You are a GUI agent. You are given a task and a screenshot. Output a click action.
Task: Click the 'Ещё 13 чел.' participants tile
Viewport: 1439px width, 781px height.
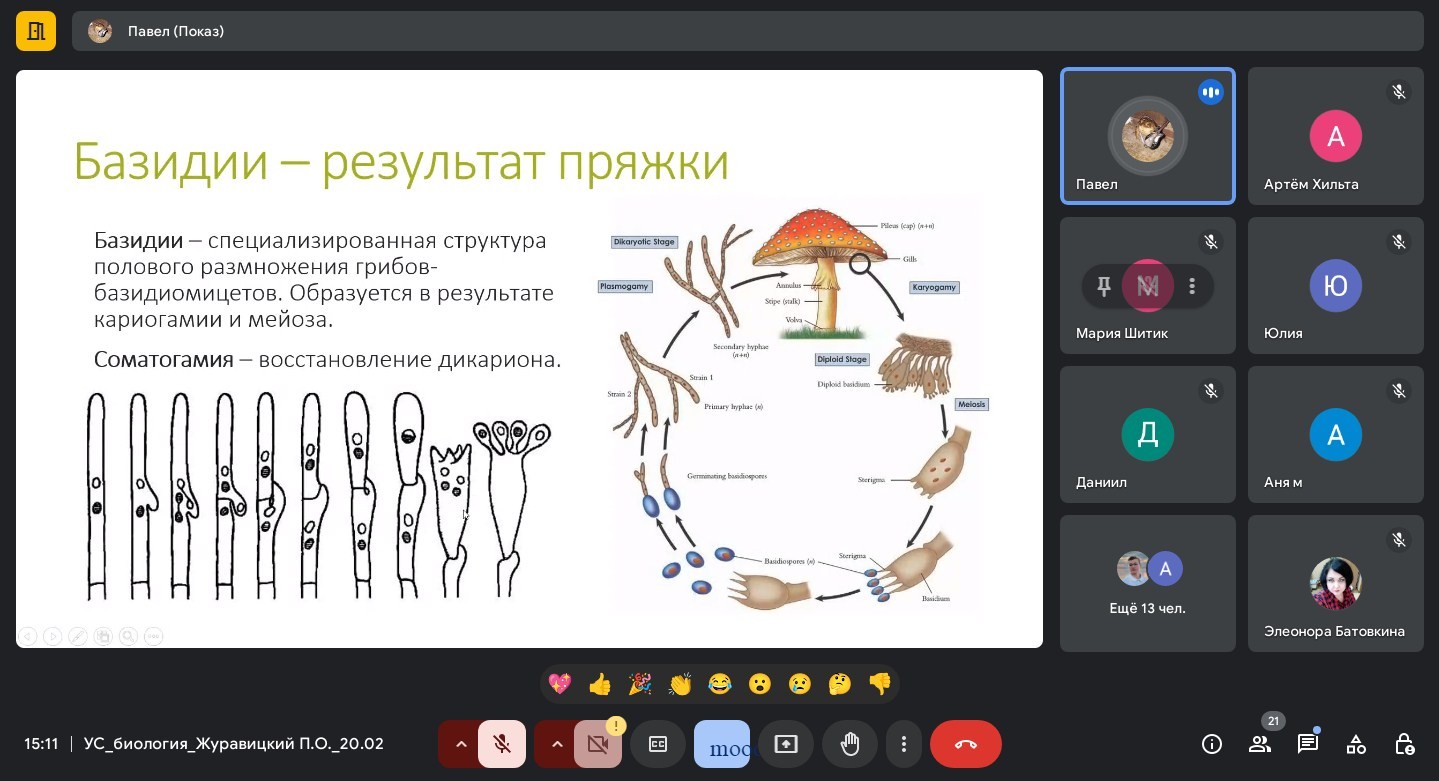[x=1148, y=583]
